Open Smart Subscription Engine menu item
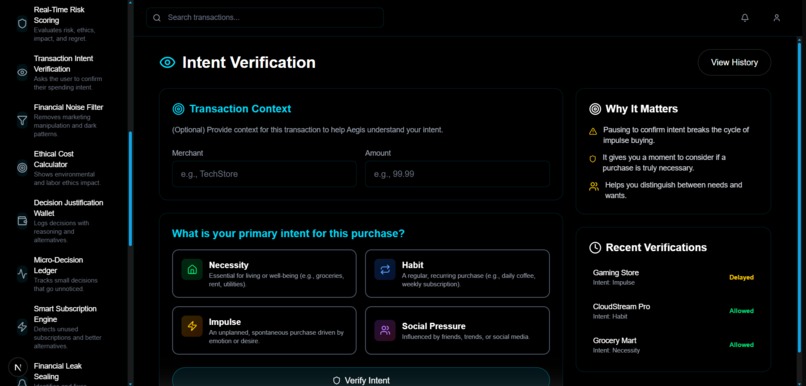The width and height of the screenshot is (806, 386). pyautogui.click(x=61, y=327)
